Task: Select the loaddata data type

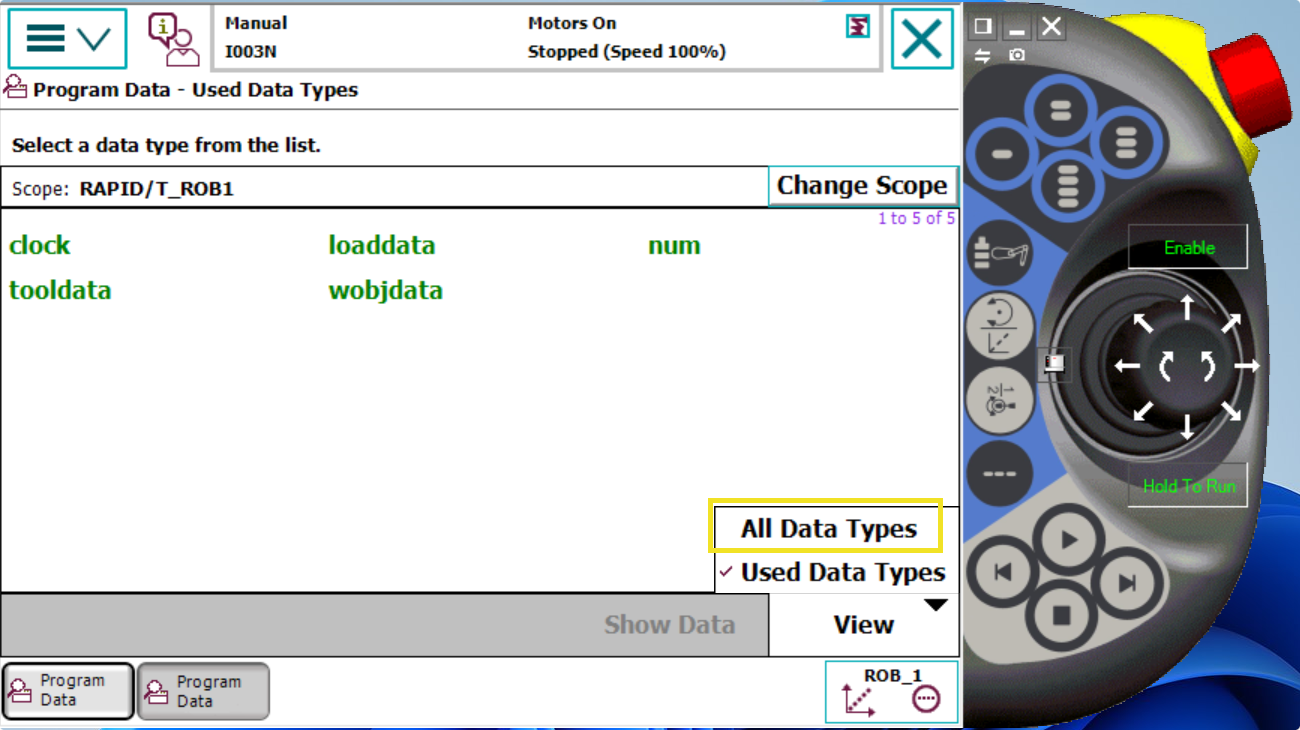Action: pyautogui.click(x=382, y=246)
